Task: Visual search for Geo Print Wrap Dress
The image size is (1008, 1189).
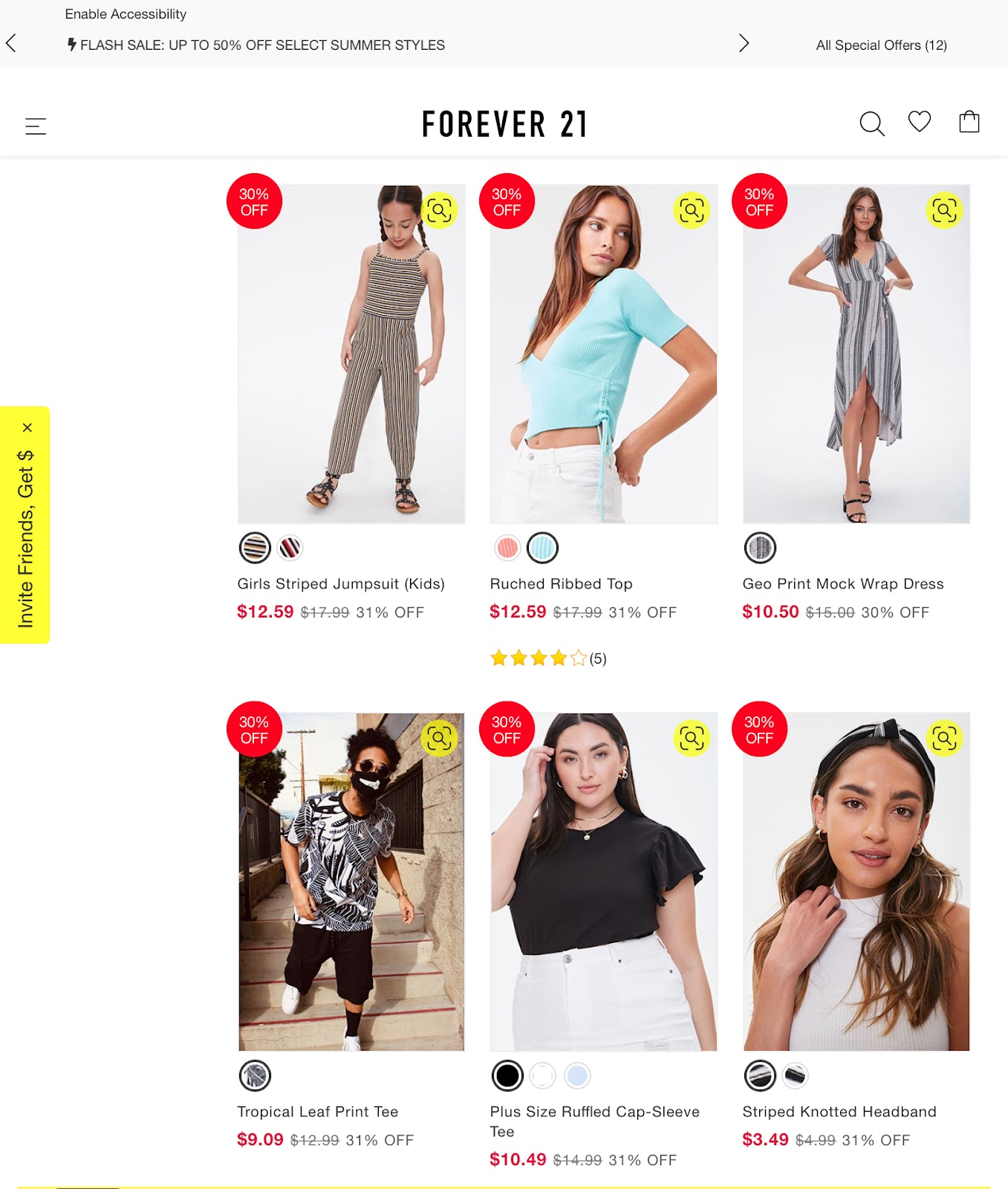Action: [x=944, y=210]
